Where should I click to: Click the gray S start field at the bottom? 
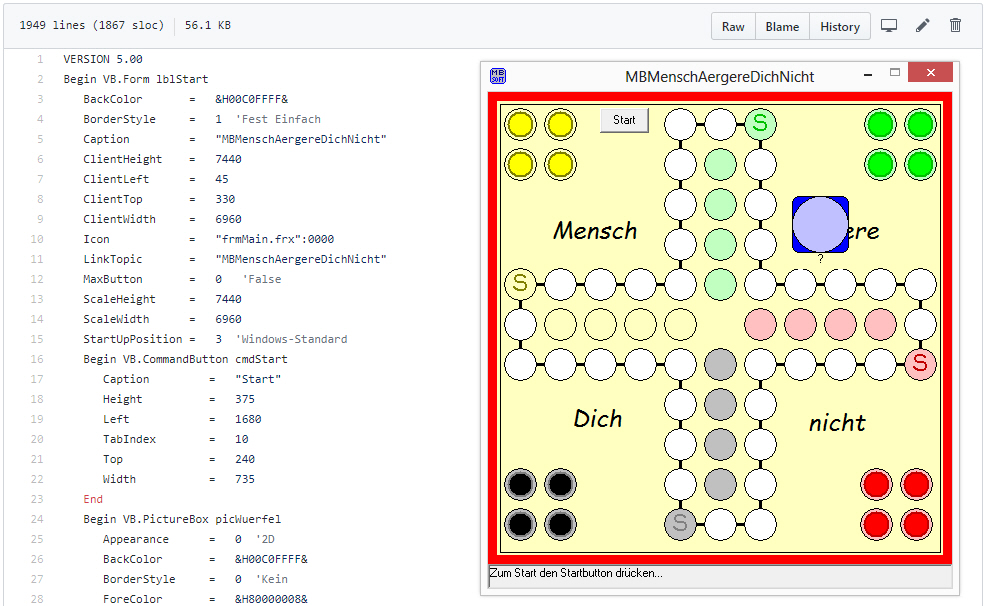[x=680, y=523]
